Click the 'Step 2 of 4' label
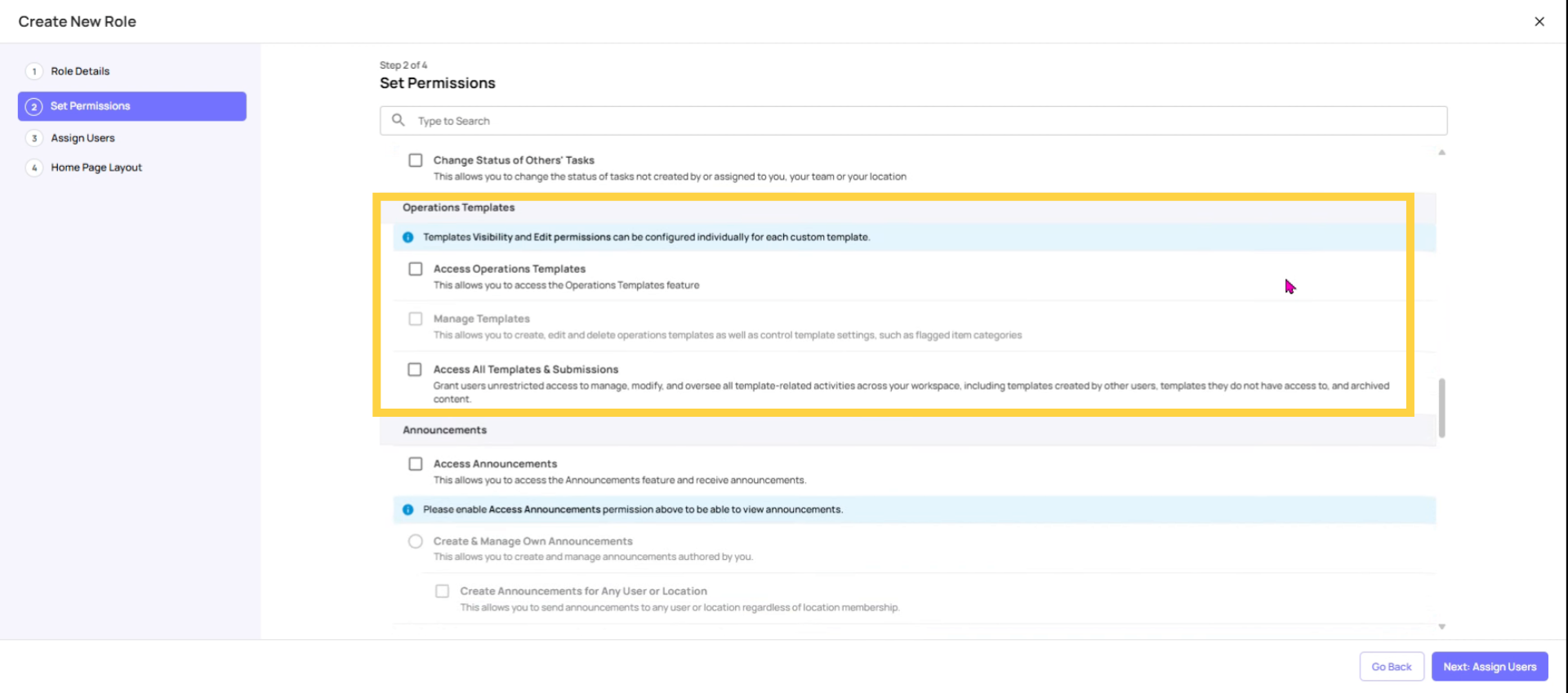Image resolution: width=1568 pixels, height=693 pixels. click(x=403, y=65)
